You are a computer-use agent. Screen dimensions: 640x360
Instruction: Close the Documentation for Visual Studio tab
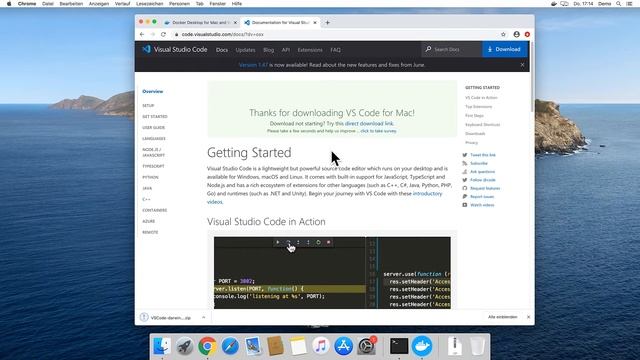pos(315,23)
